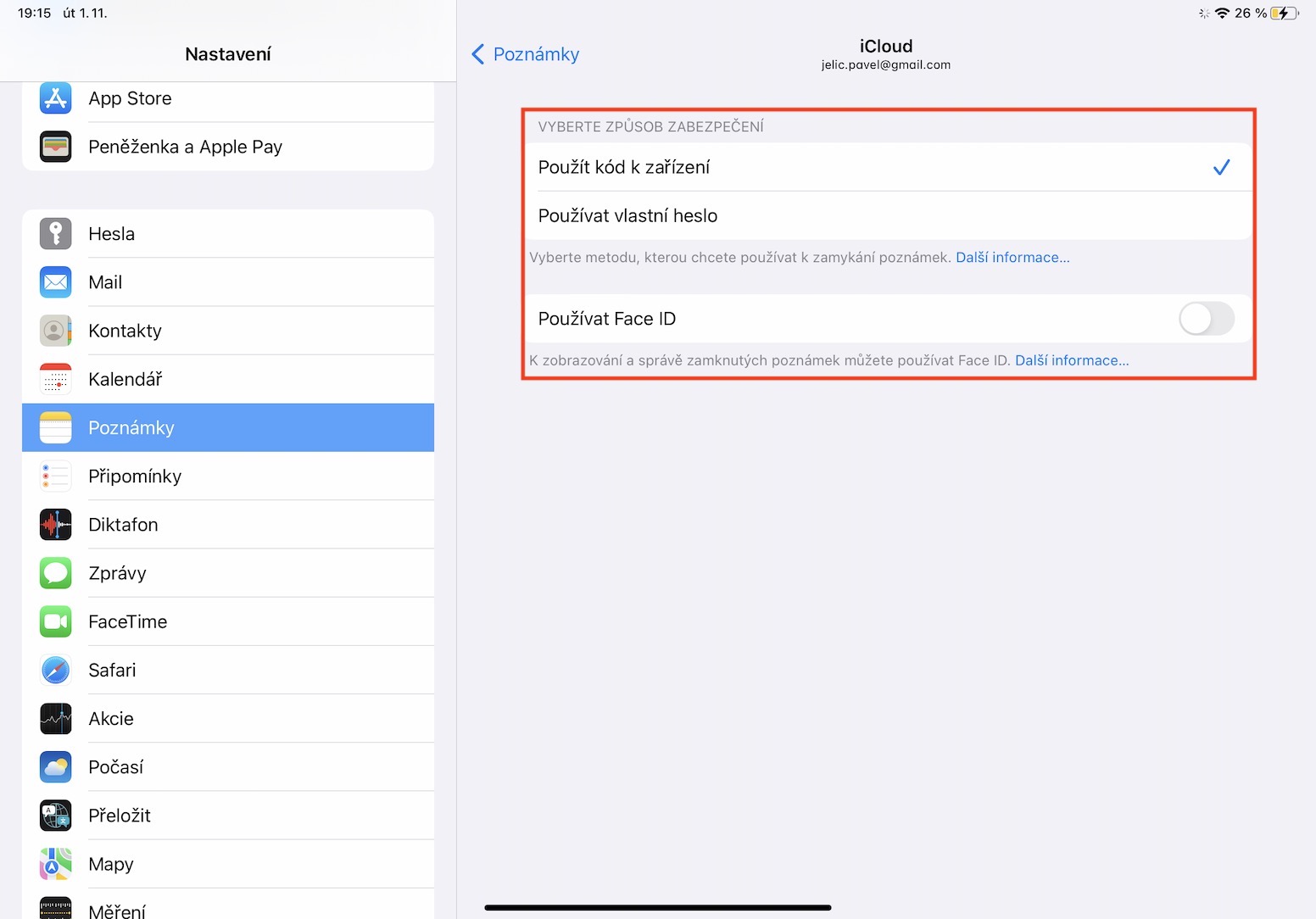Enable the Používat Face ID switch

click(x=1206, y=319)
